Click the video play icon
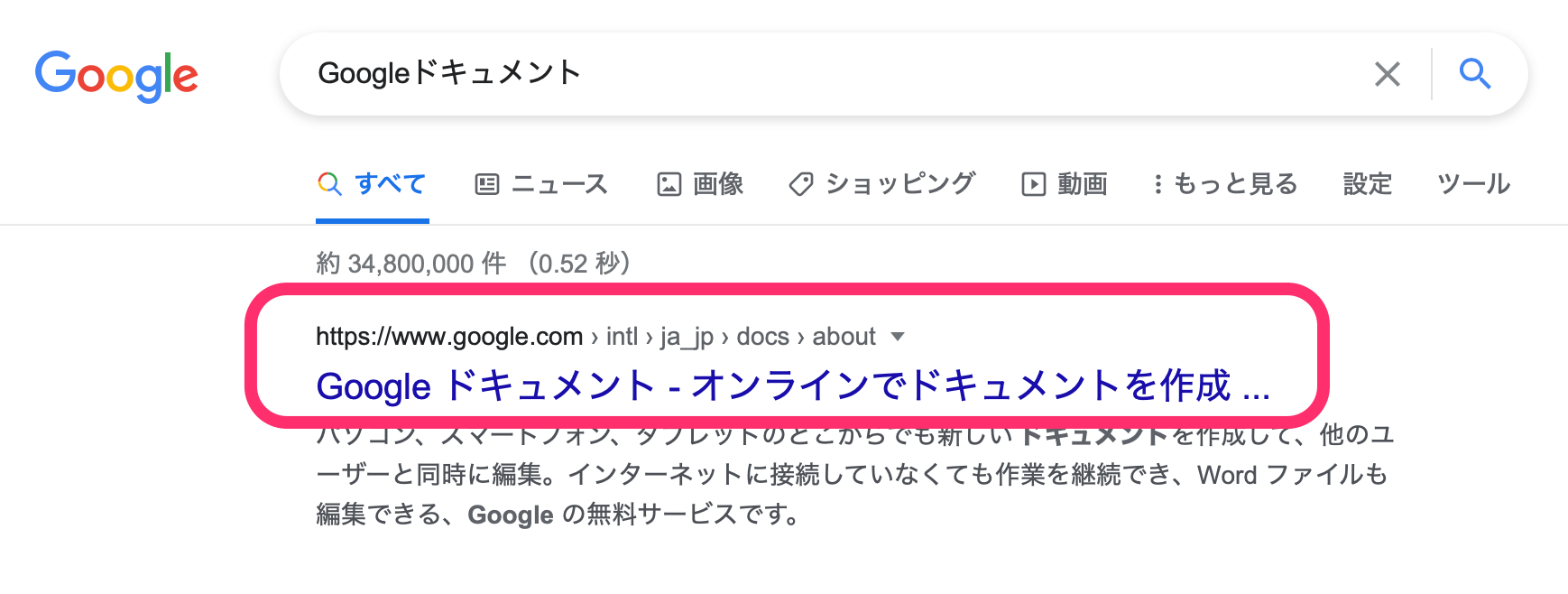The height and width of the screenshot is (594, 1568). point(1033,184)
